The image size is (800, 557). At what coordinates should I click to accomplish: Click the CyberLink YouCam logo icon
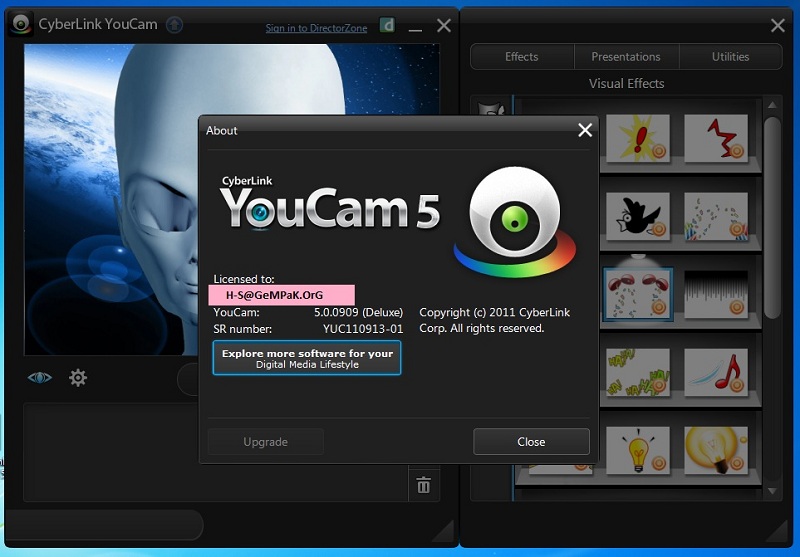click(x=21, y=24)
